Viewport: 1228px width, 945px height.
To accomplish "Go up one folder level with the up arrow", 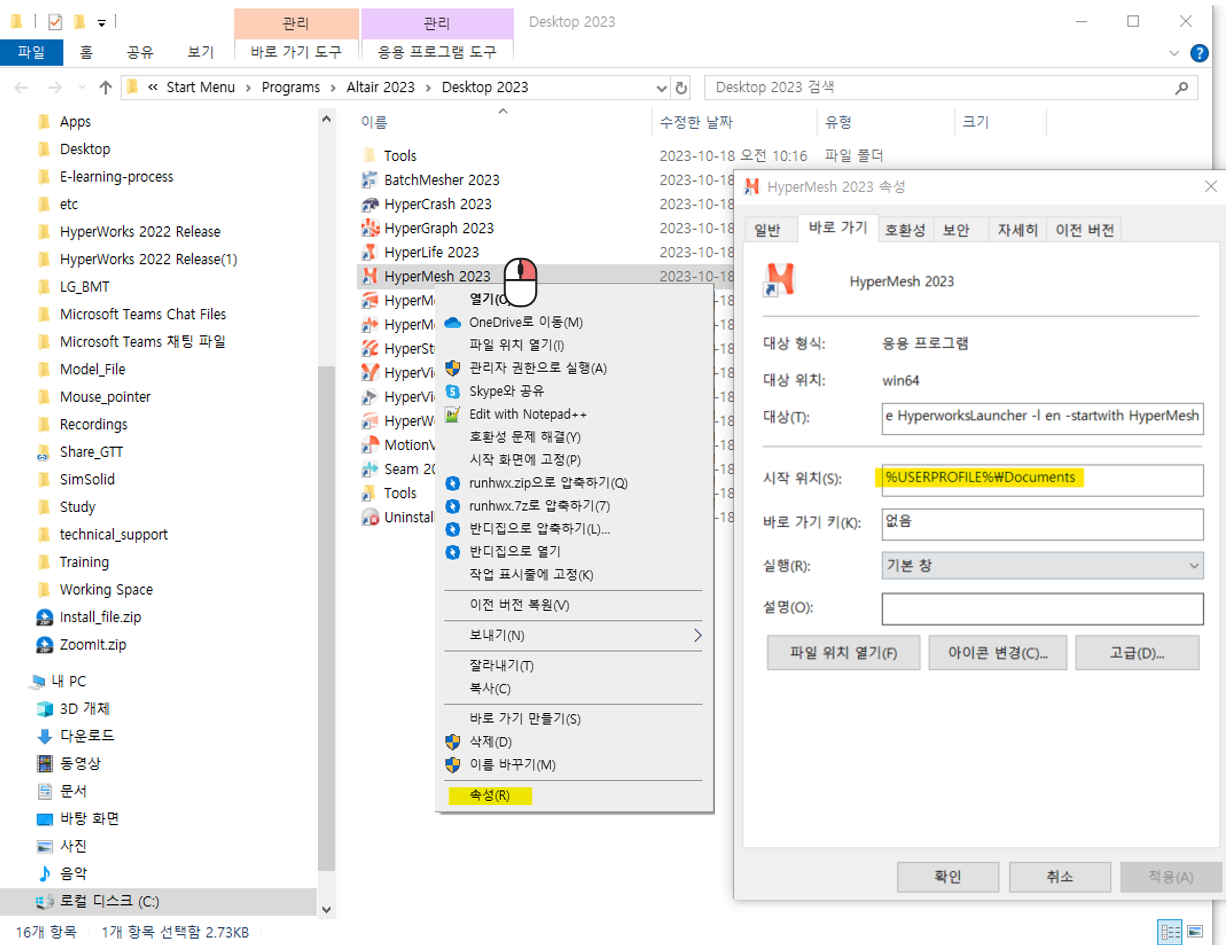I will tap(106, 87).
